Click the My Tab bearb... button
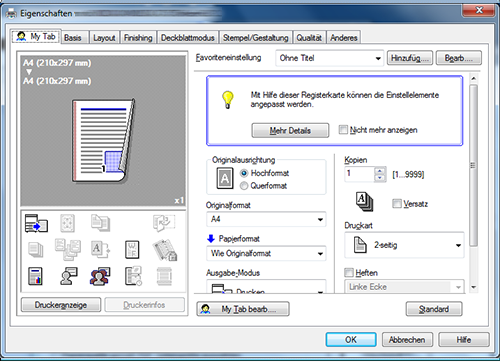Screen dimensions: 500x362 243,309
